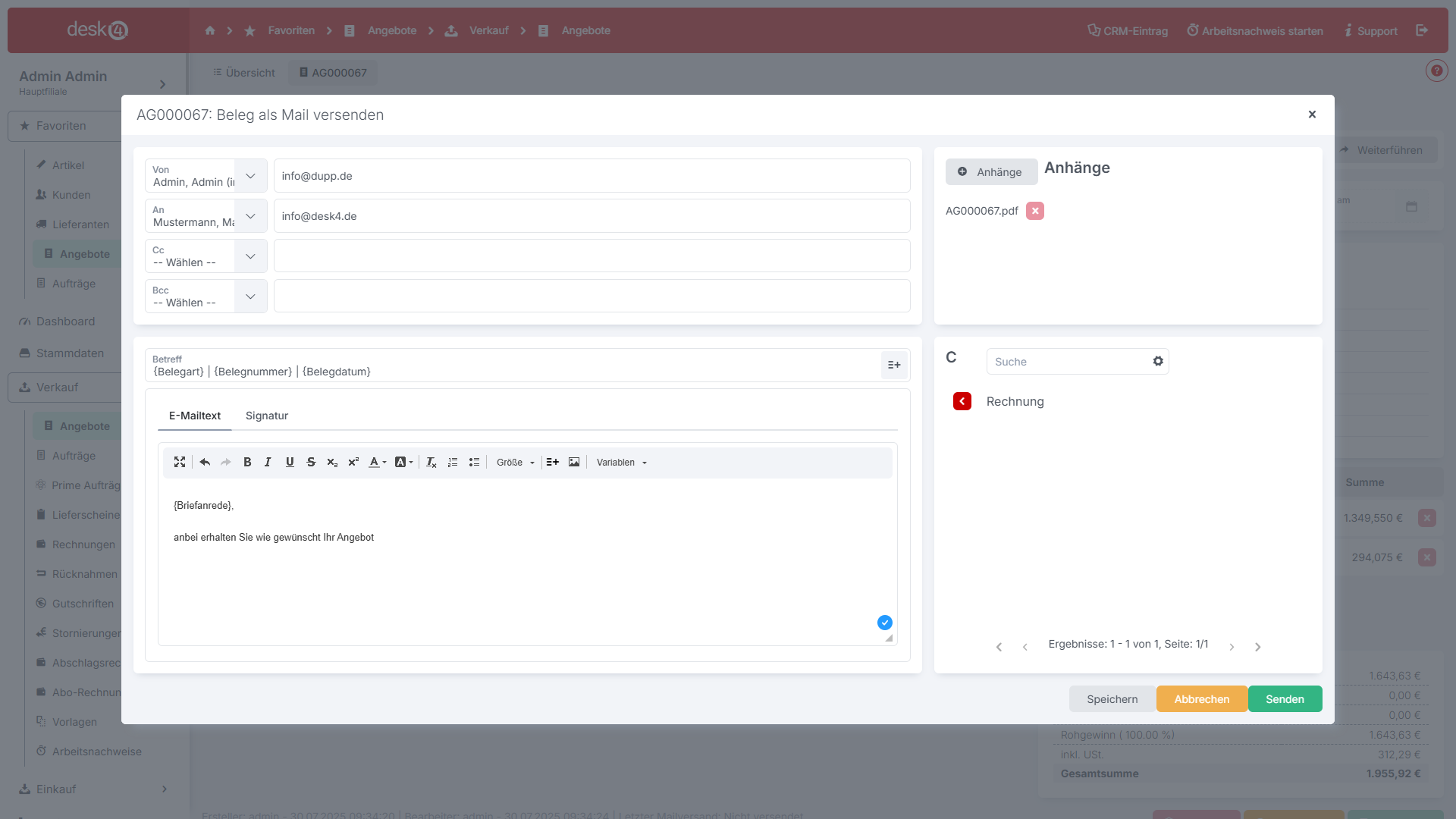
Task: Click the Anhänge add attachment button
Action: tap(990, 172)
